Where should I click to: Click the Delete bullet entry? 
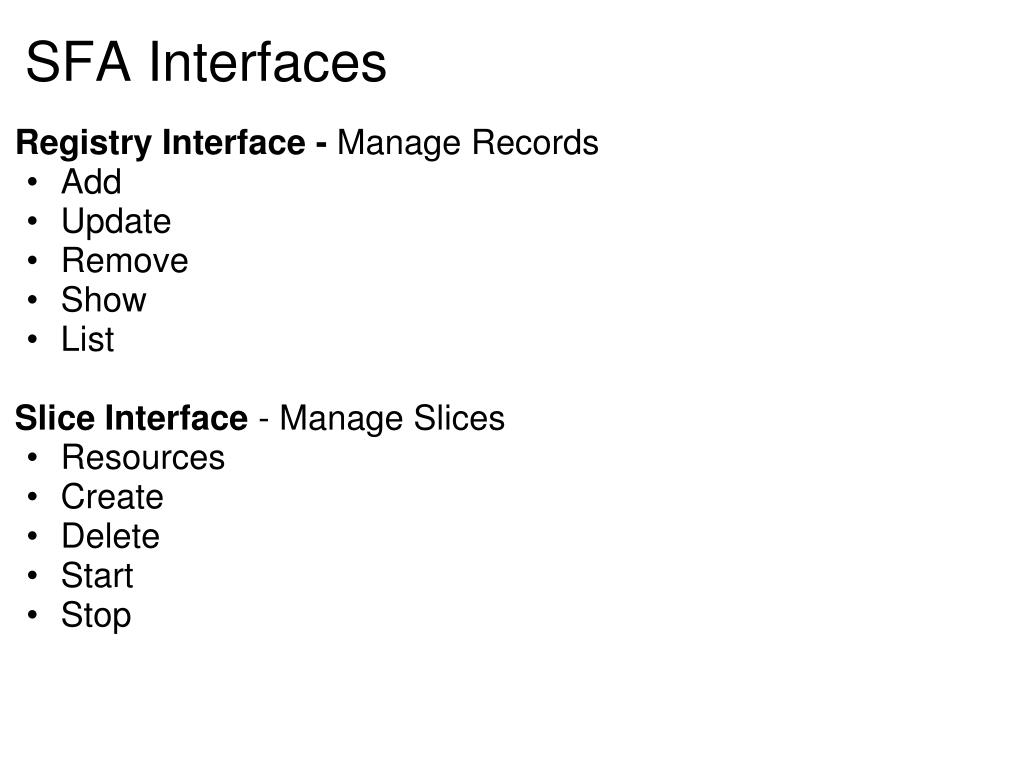point(110,536)
